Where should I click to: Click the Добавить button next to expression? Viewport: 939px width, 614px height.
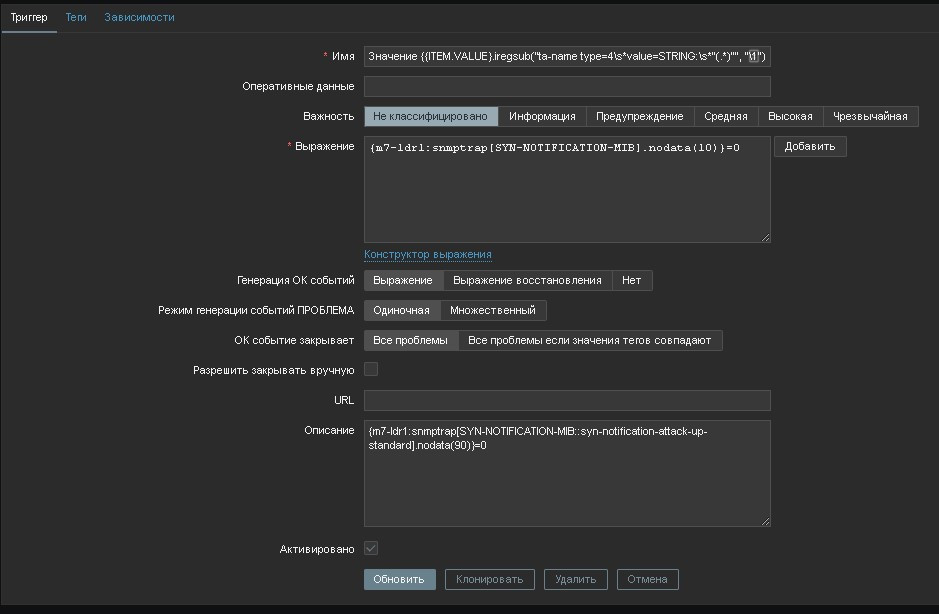(x=810, y=146)
